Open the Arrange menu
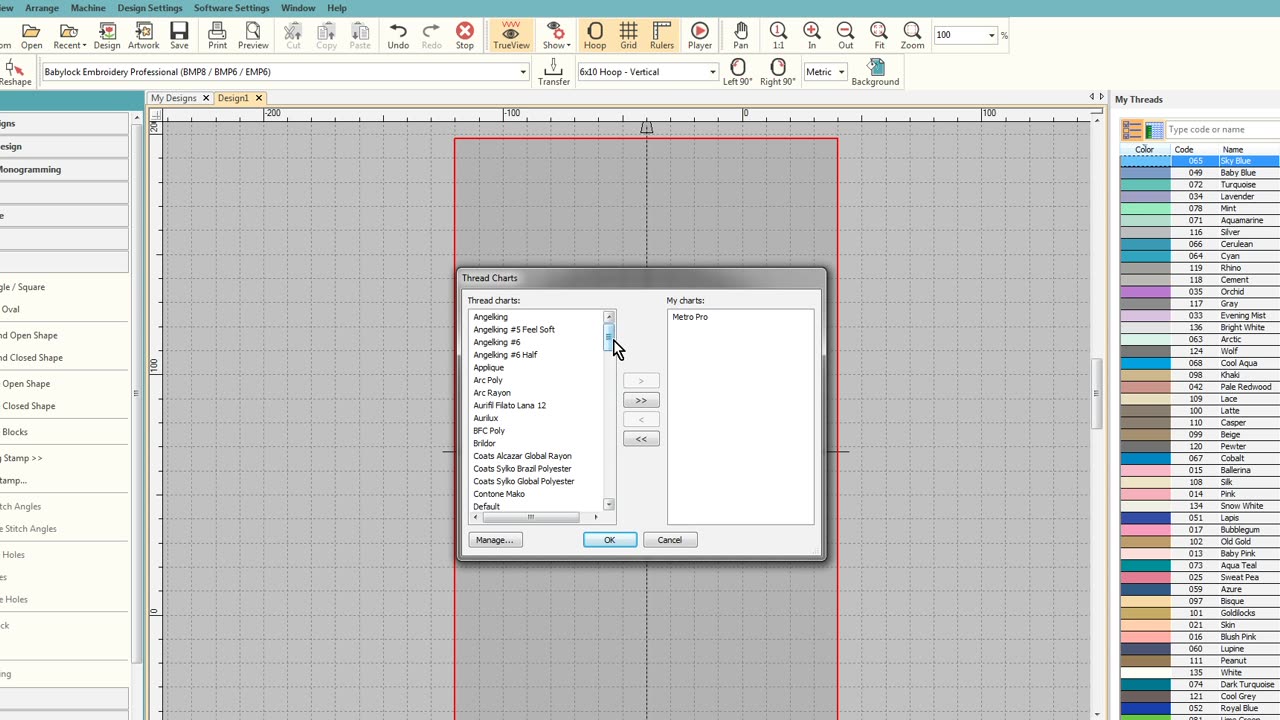 pos(42,8)
